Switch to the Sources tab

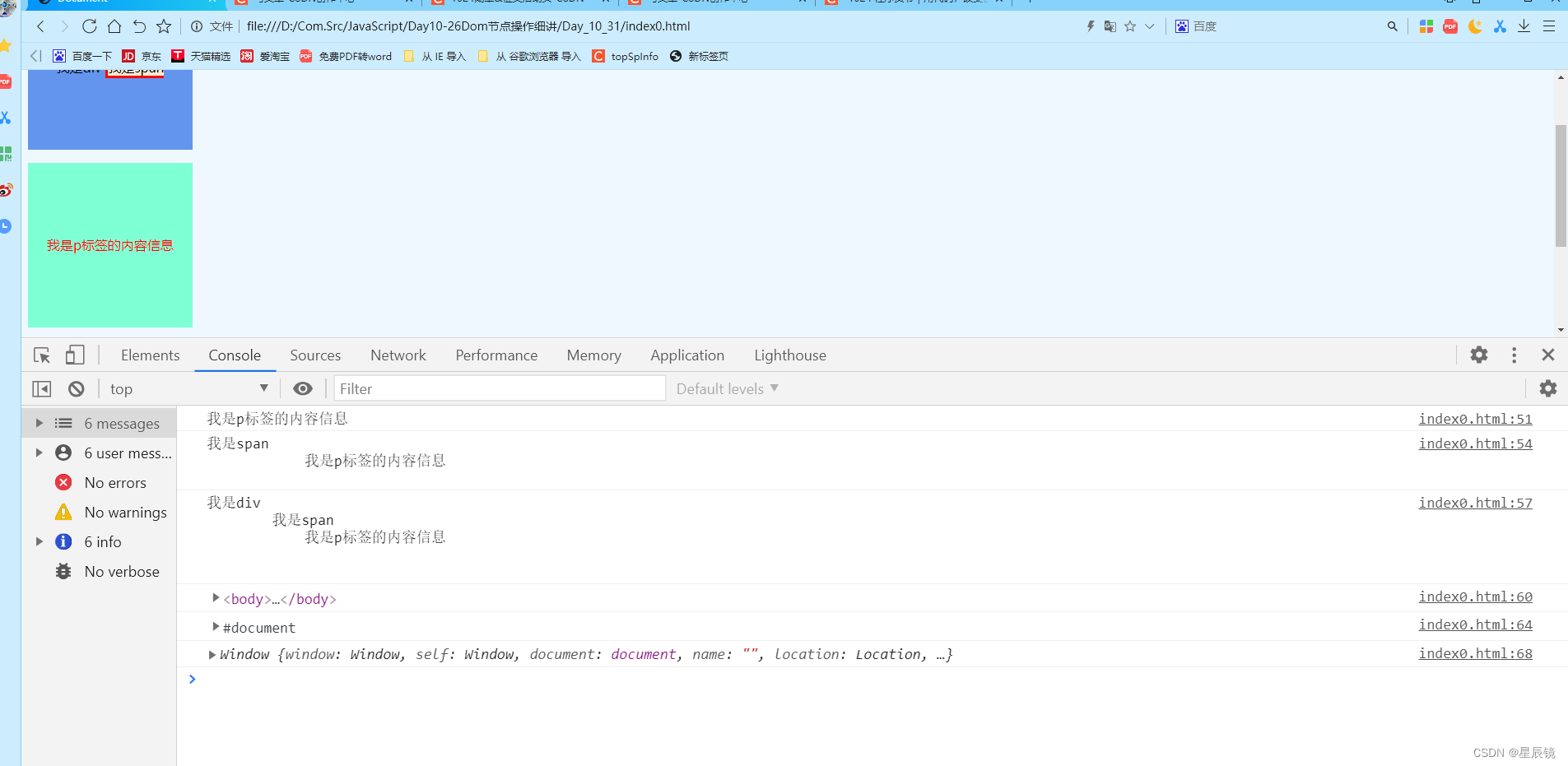[x=315, y=355]
